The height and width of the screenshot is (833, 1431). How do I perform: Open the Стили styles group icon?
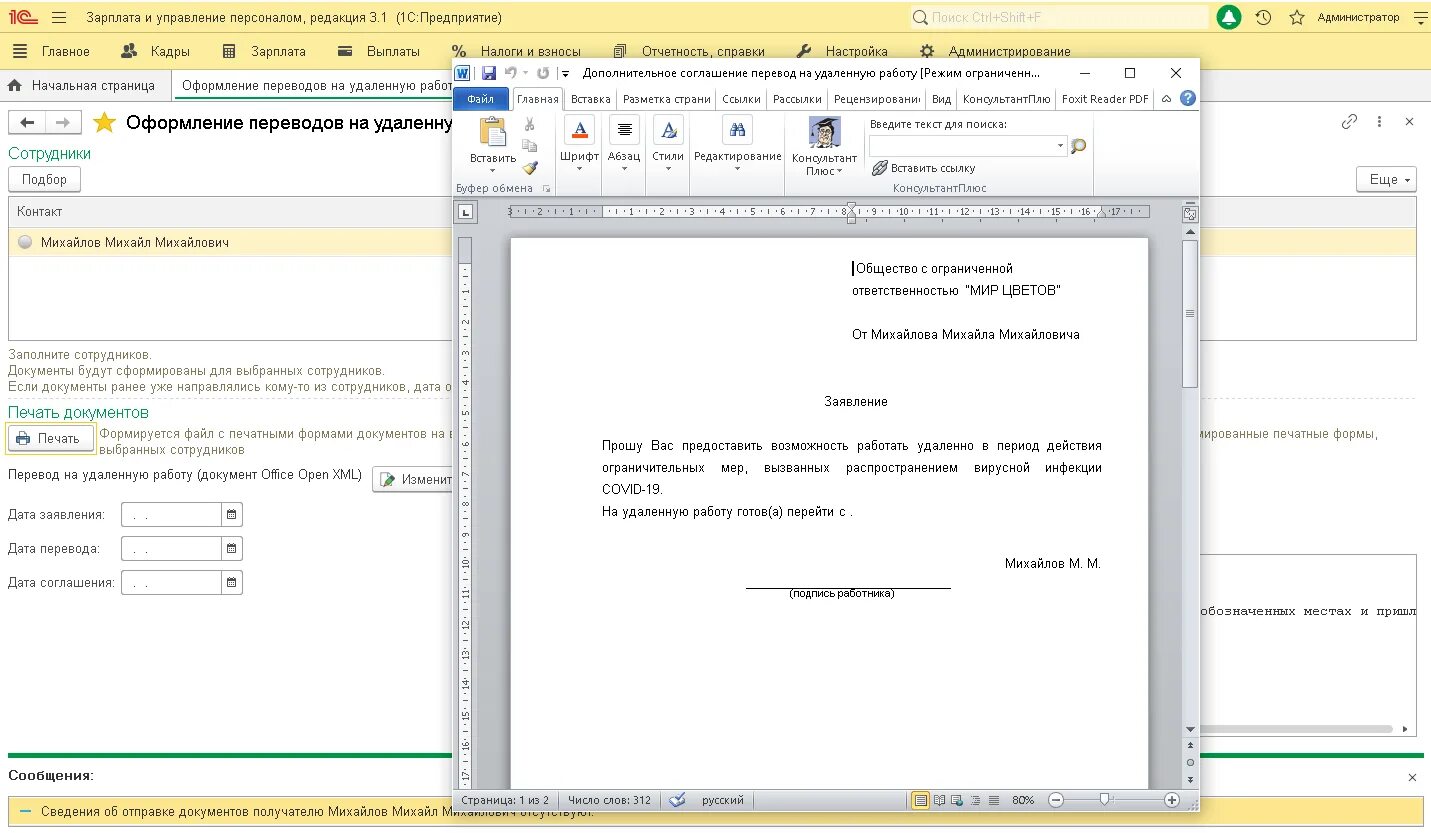click(x=668, y=130)
